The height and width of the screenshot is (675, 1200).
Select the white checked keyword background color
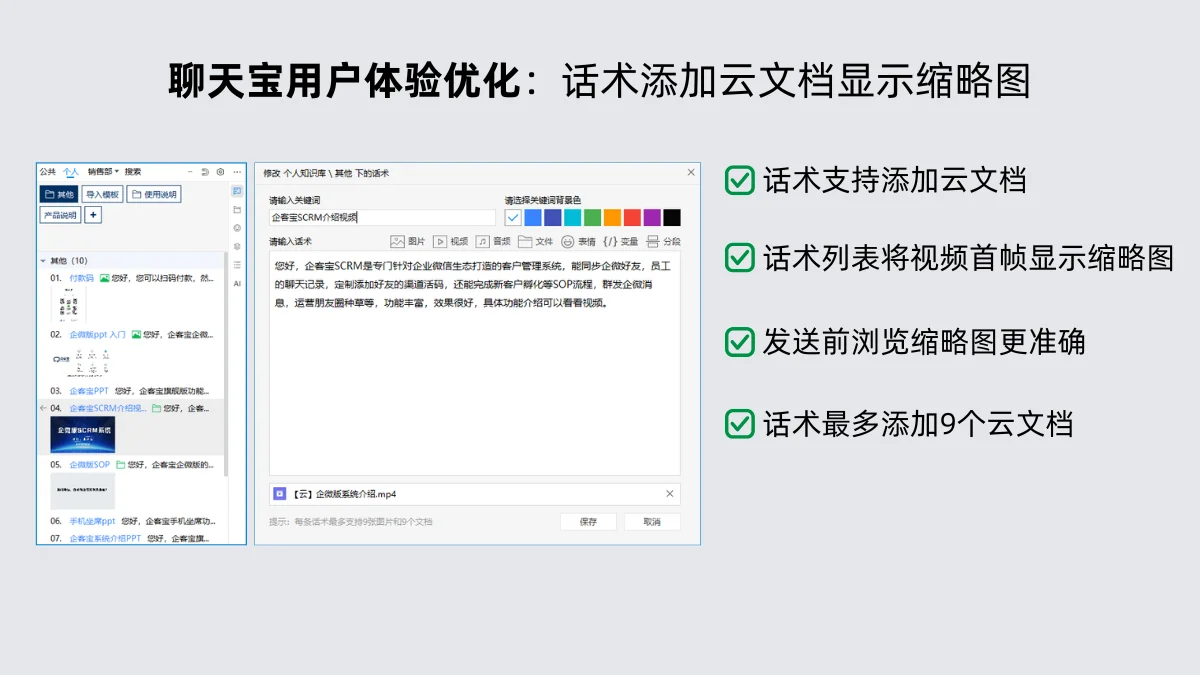point(513,217)
